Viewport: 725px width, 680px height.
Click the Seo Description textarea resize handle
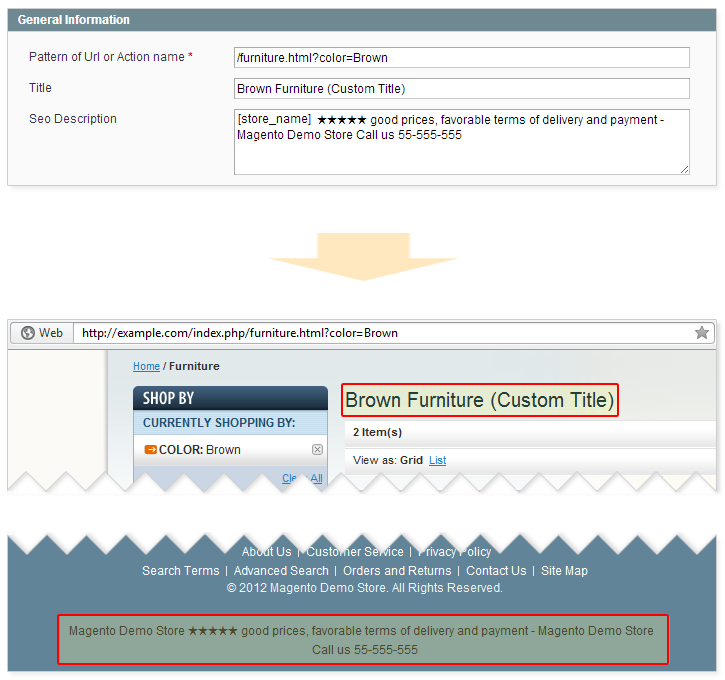tap(684, 169)
